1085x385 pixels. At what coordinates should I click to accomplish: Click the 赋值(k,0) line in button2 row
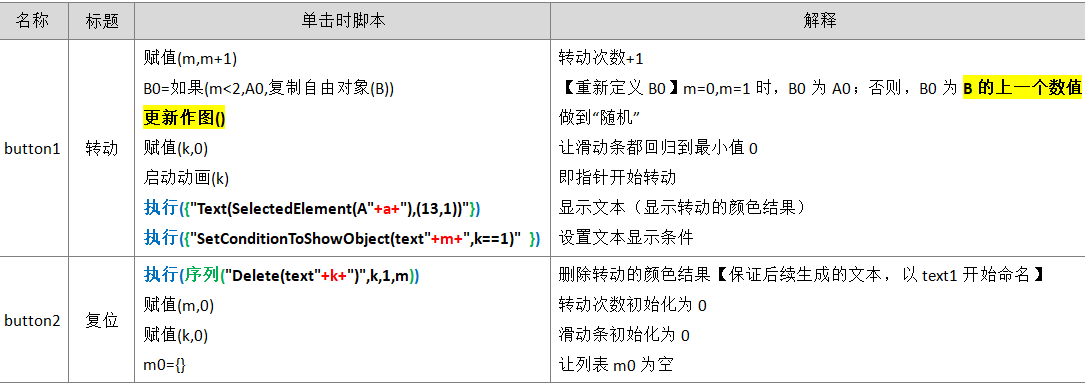(x=176, y=335)
